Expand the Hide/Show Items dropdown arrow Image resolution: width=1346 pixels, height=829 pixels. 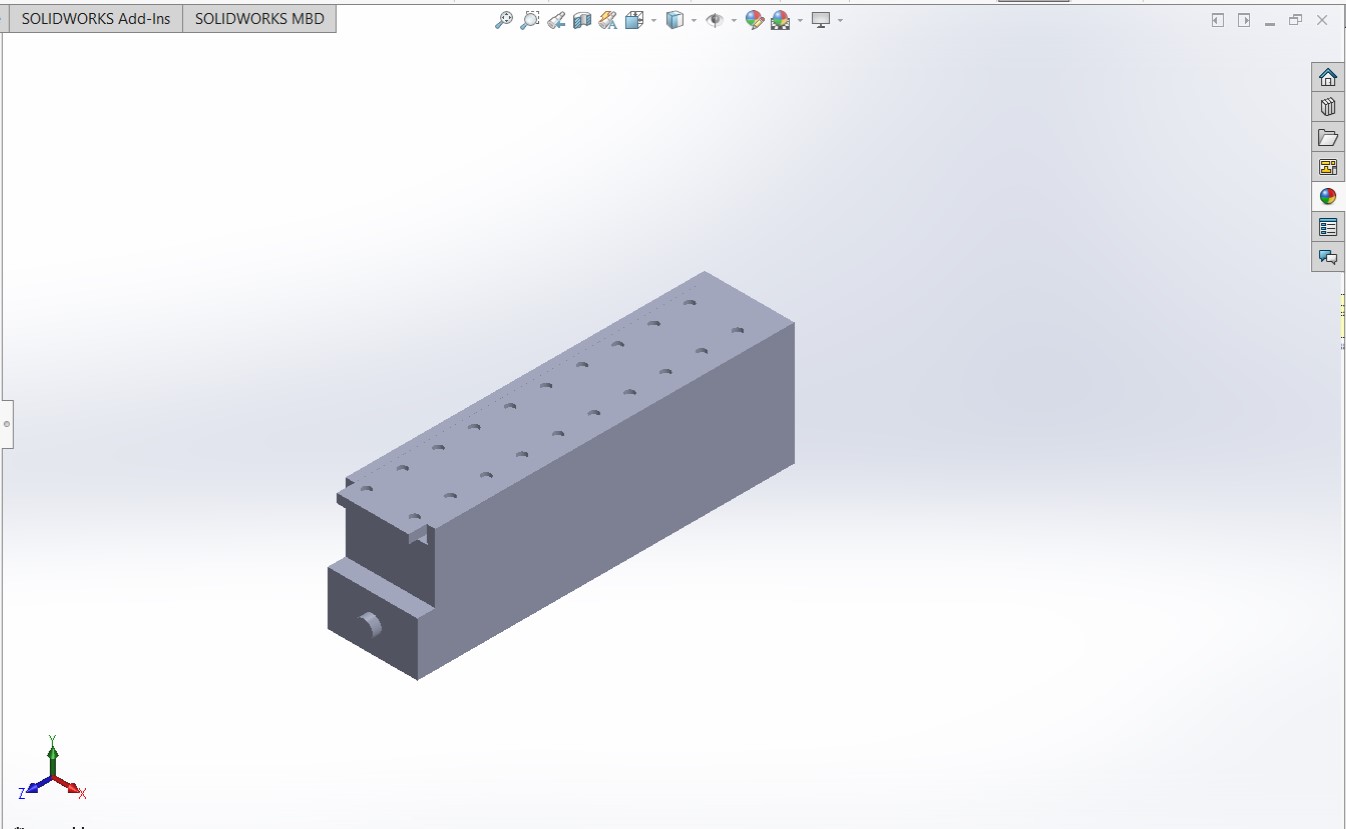734,20
